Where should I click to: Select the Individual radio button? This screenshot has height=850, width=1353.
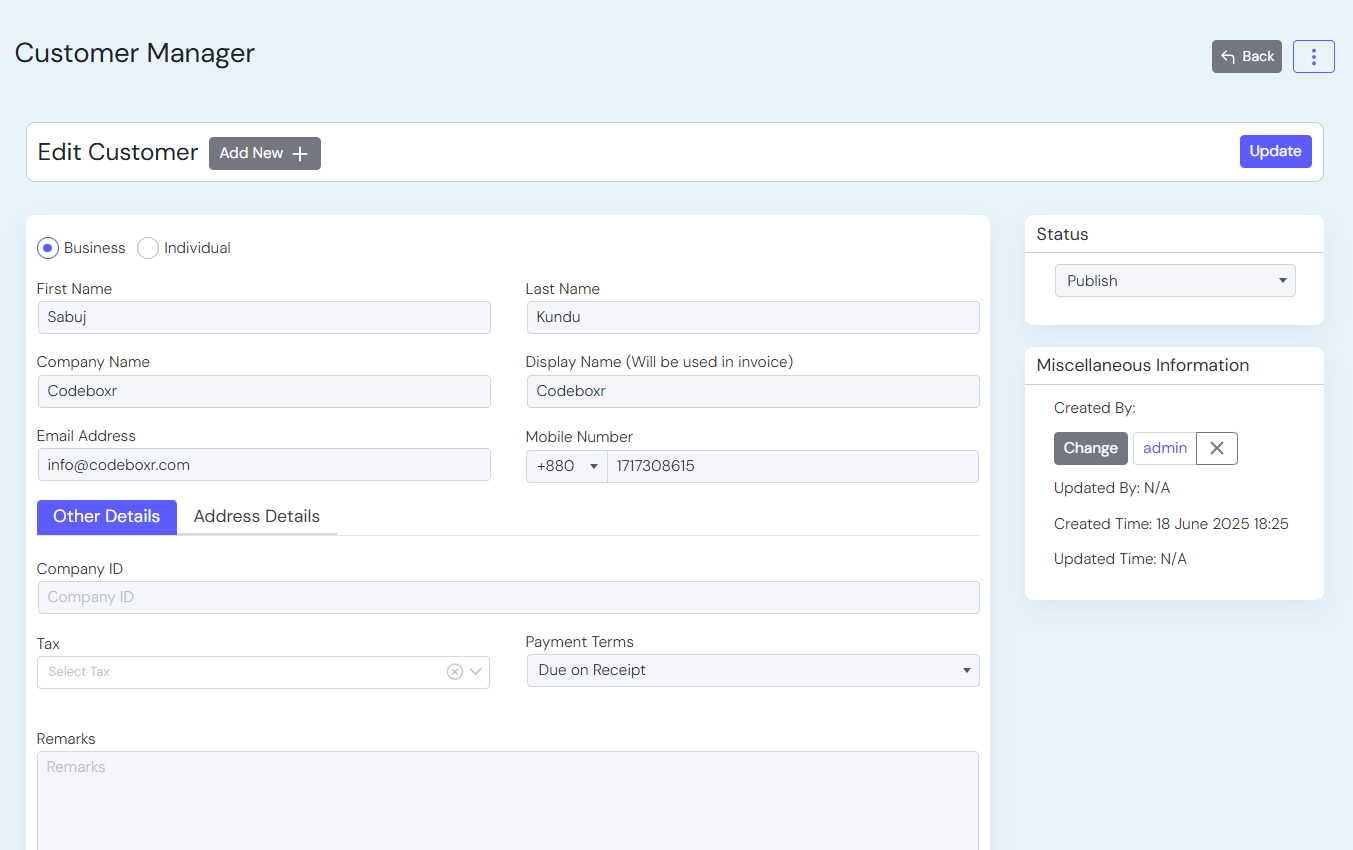point(148,248)
